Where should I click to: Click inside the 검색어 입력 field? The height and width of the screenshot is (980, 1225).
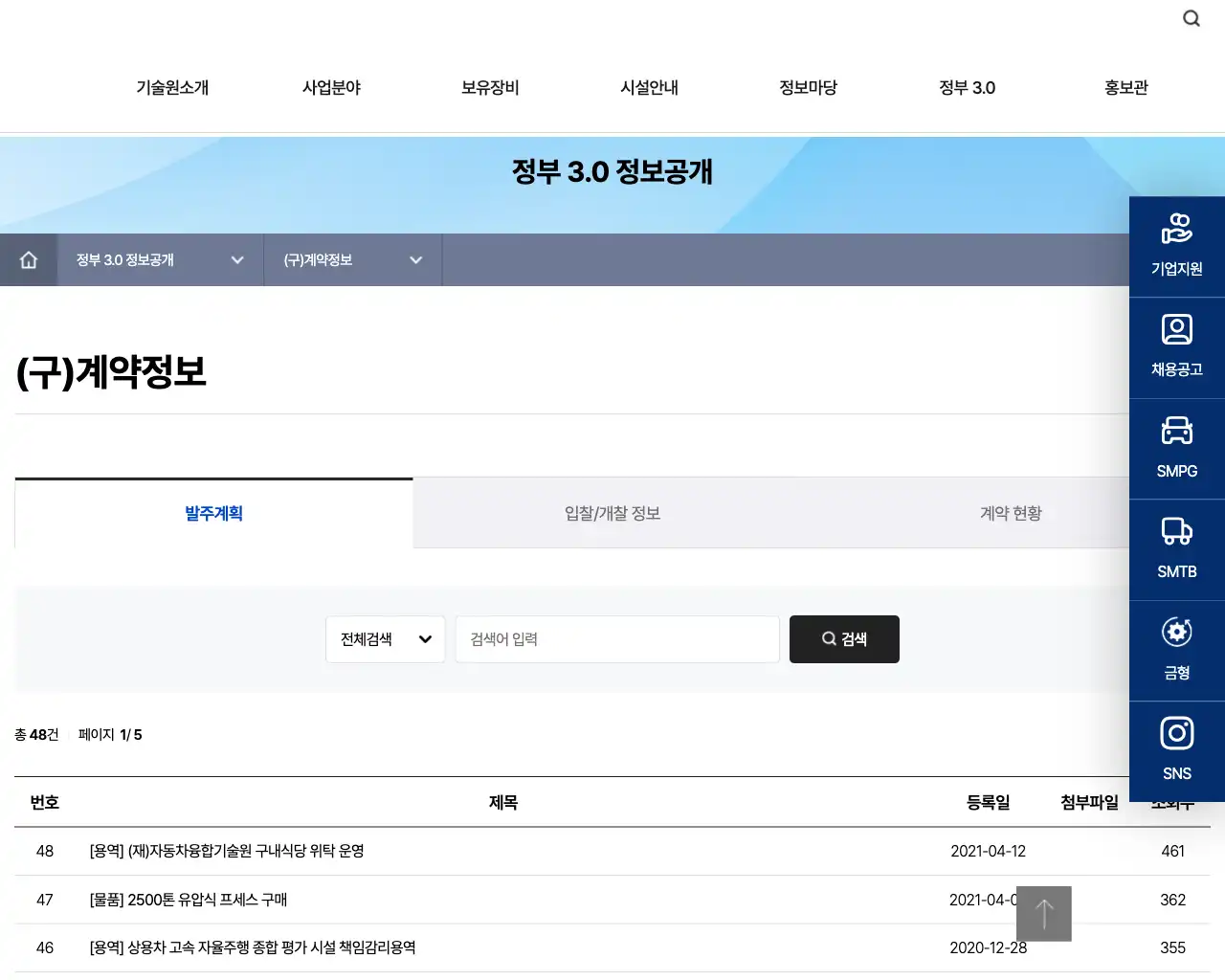tap(616, 639)
